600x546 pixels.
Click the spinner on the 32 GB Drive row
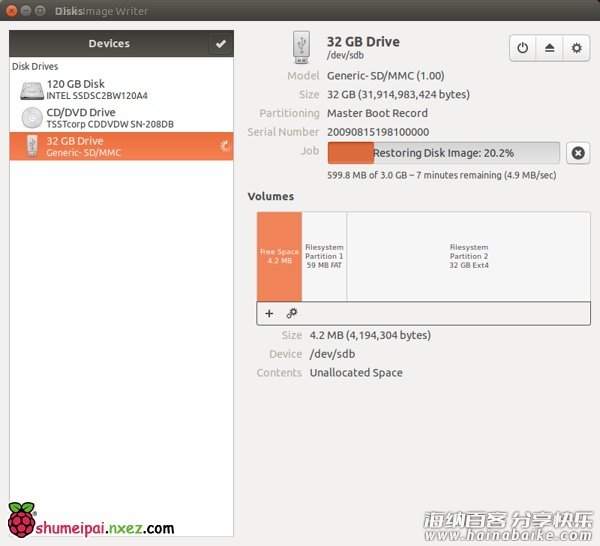pyautogui.click(x=224, y=147)
